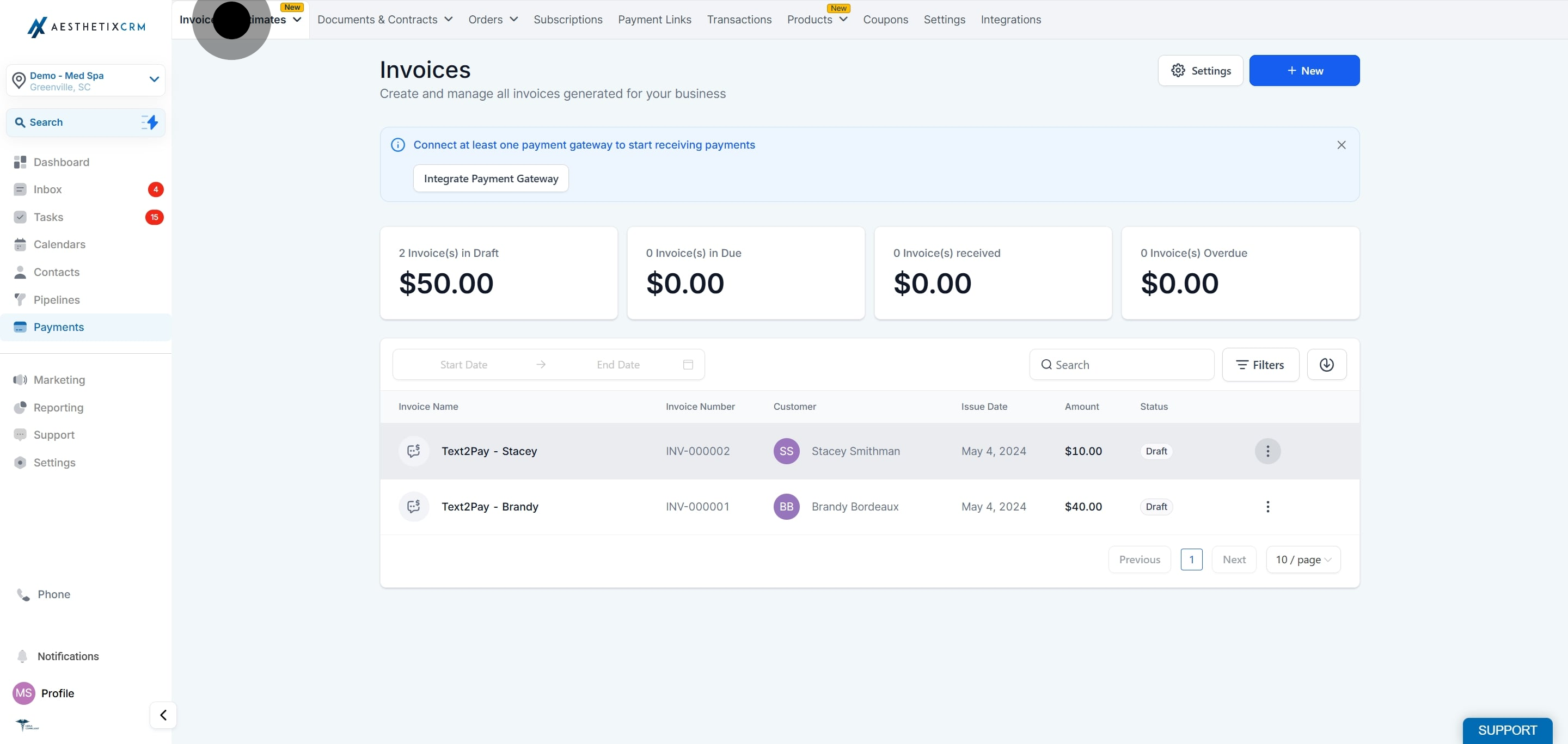1568x744 pixels.
Task: Open the 2 Invoice(s) in Draft card
Action: coord(499,273)
